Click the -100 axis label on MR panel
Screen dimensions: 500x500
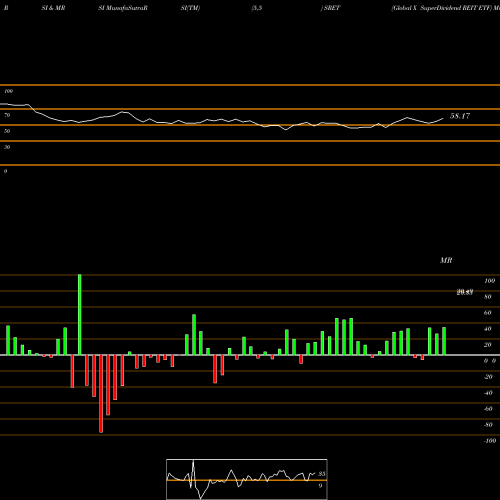coord(490,441)
